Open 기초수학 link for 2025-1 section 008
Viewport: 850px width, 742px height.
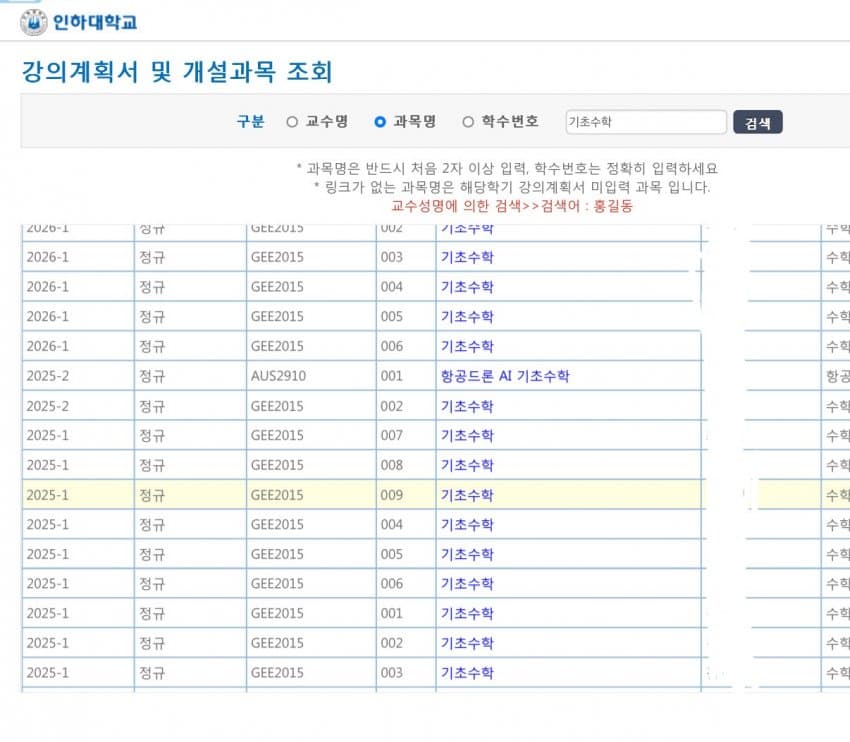point(467,465)
